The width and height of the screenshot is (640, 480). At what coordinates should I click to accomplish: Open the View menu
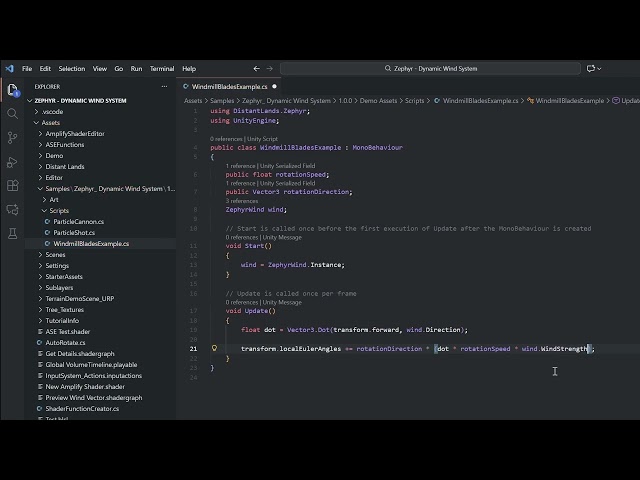[100, 69]
